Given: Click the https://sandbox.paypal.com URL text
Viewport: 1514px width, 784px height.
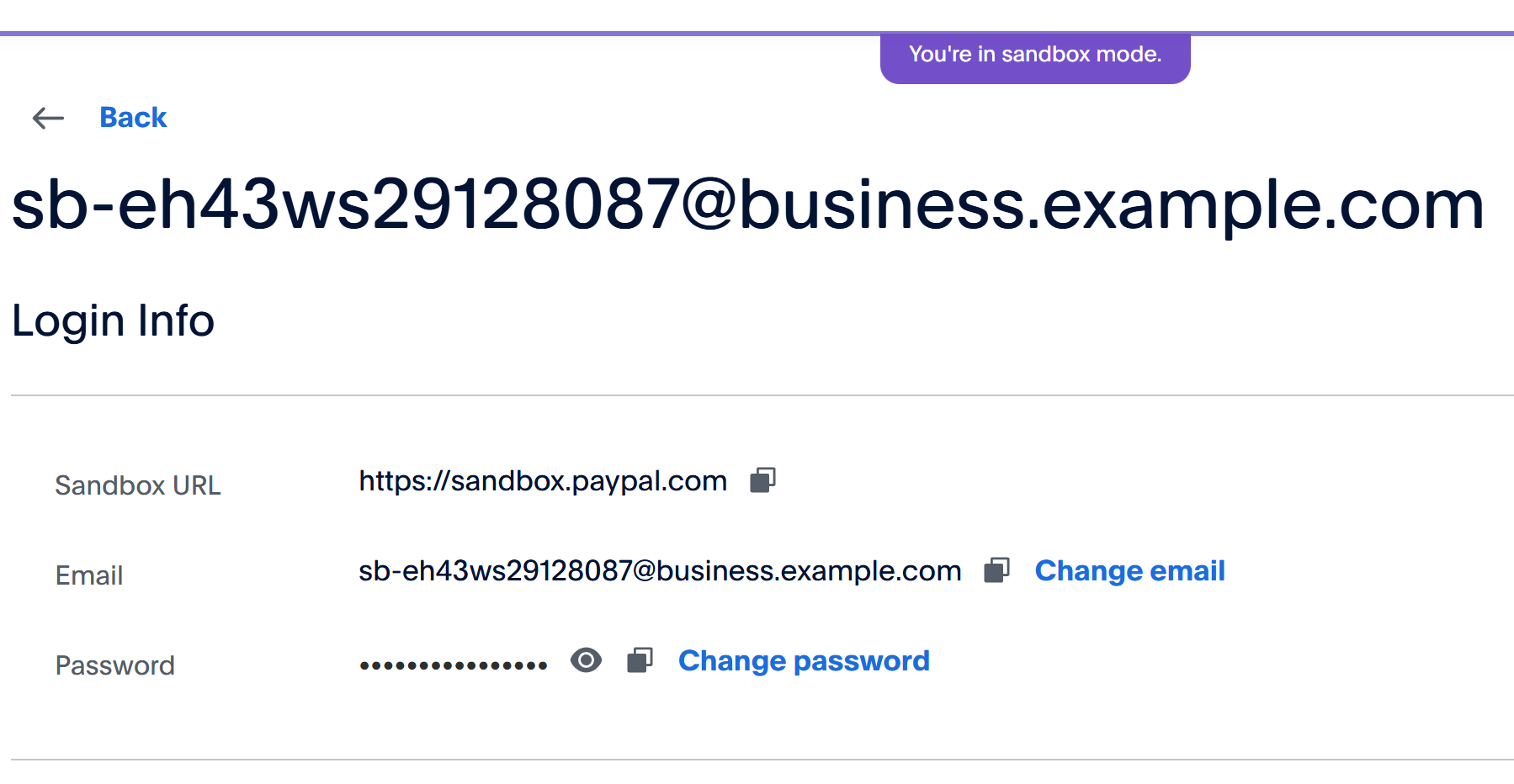Looking at the screenshot, I should 543,480.
